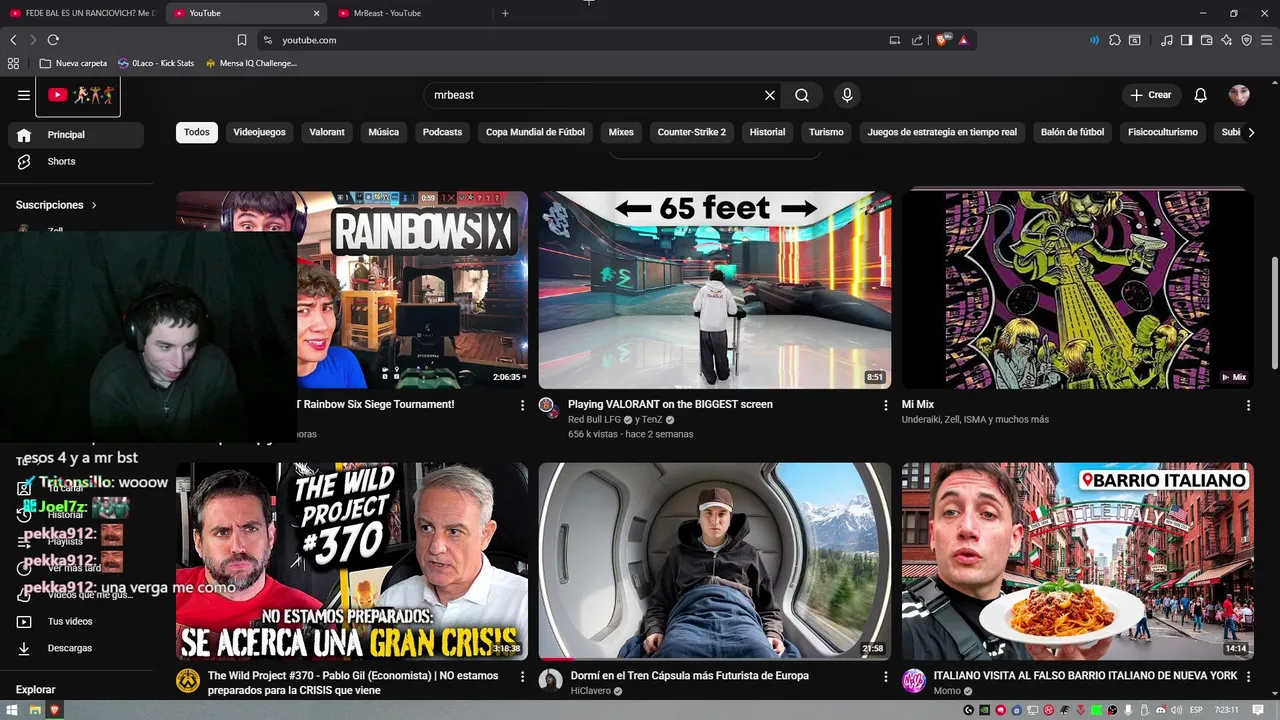Run search with the magnifier button
The width and height of the screenshot is (1280, 720).
[802, 95]
